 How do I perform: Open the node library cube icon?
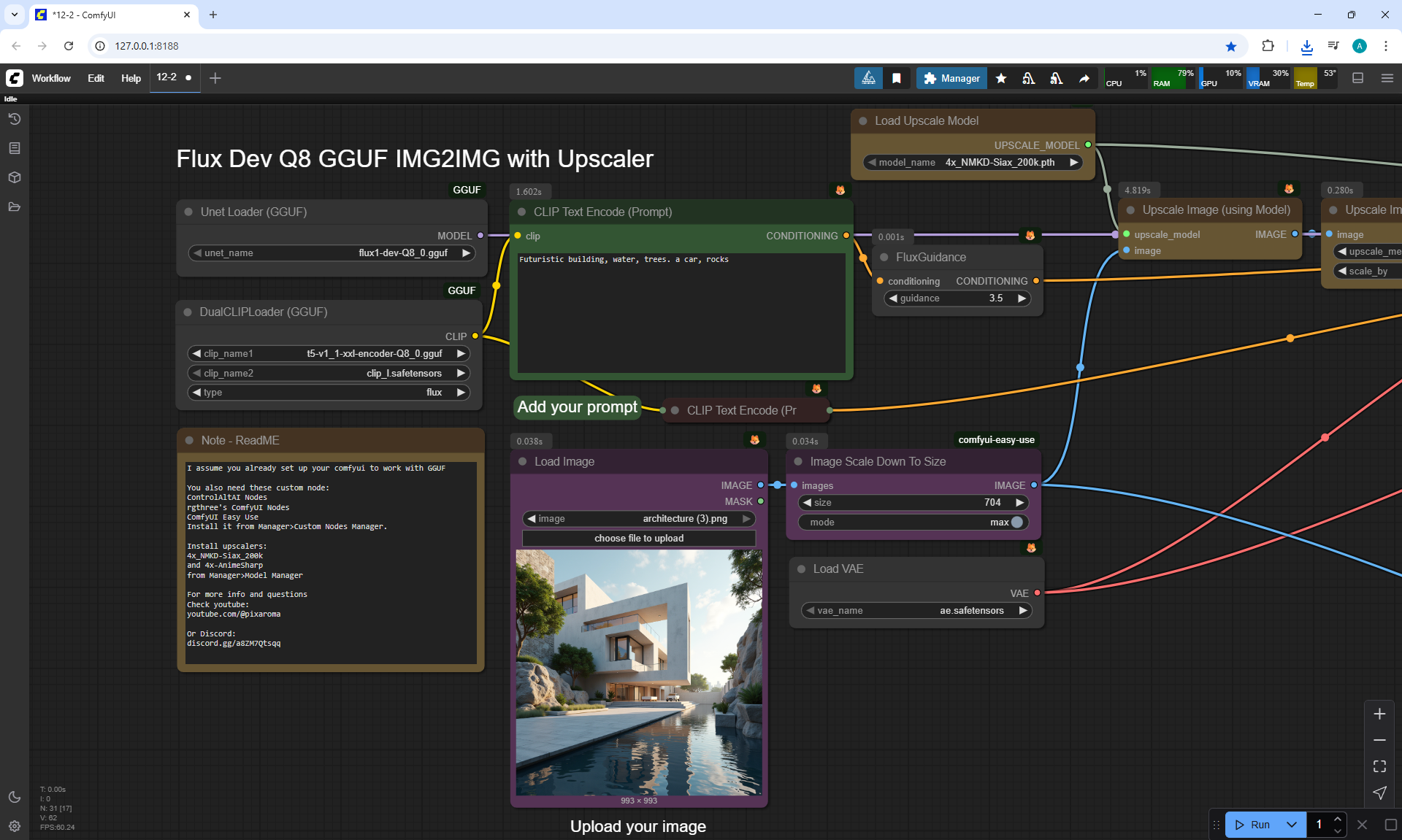coord(14,177)
